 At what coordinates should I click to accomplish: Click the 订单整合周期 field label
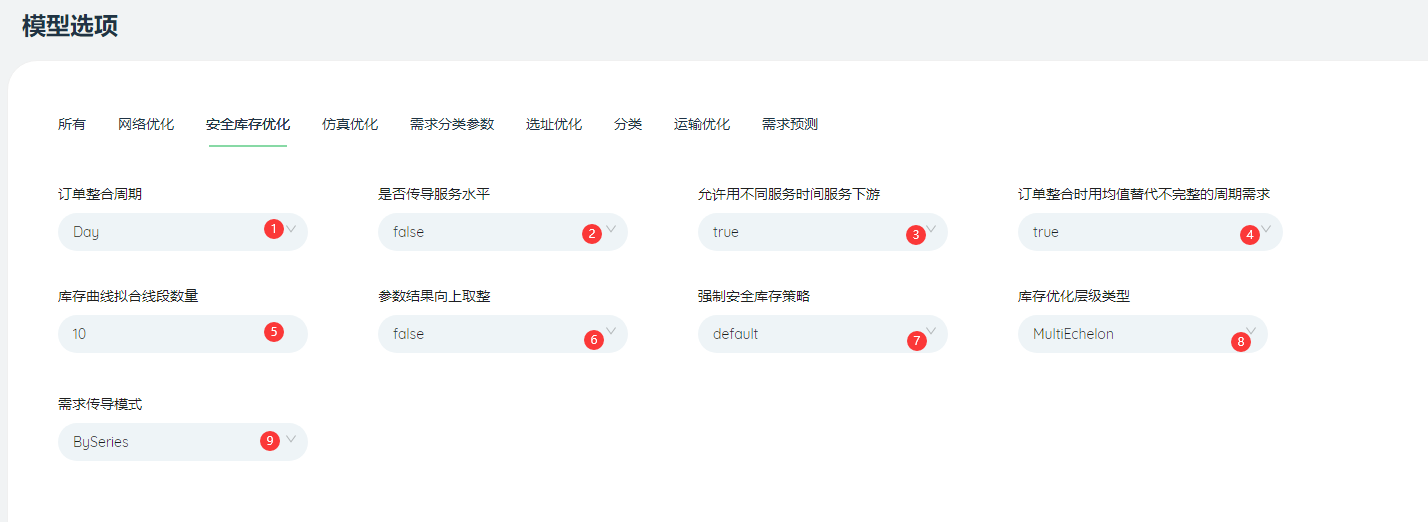click(x=100, y=195)
